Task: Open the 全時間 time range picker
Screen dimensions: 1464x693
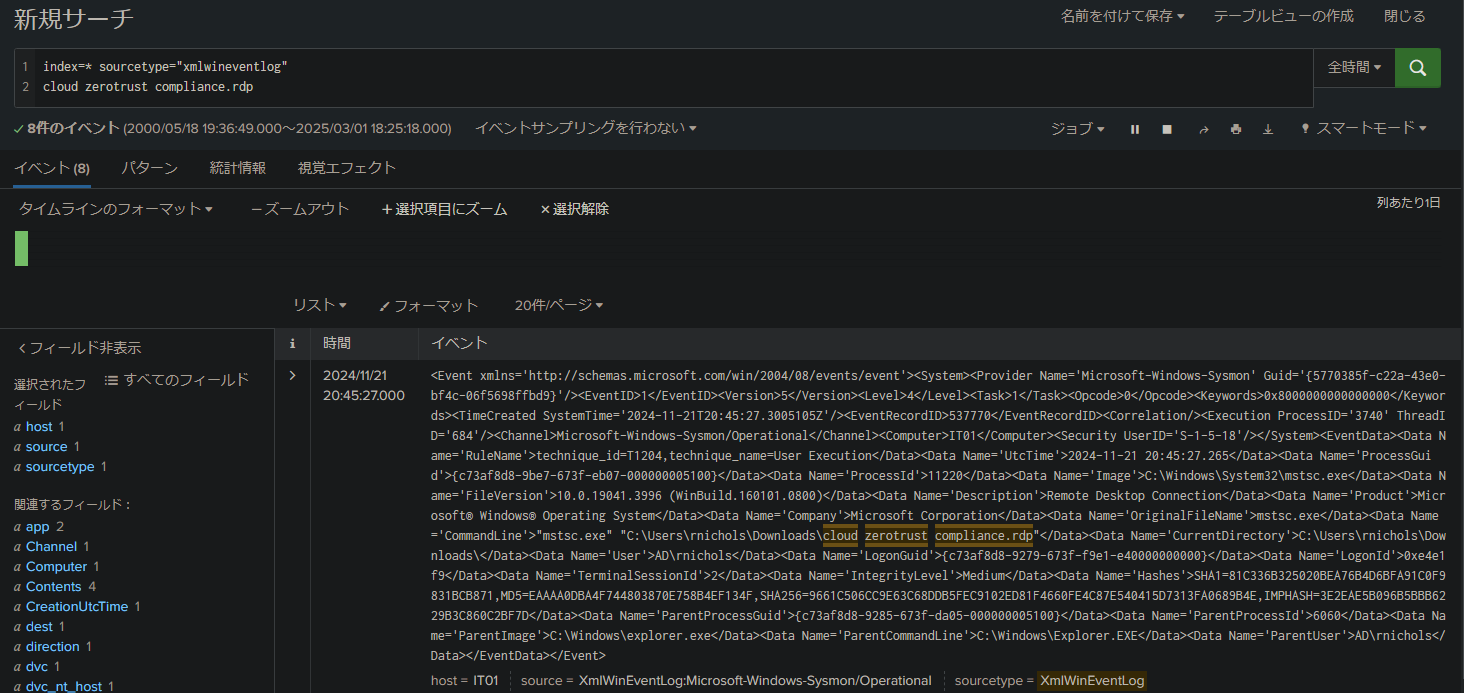Action: 1354,68
